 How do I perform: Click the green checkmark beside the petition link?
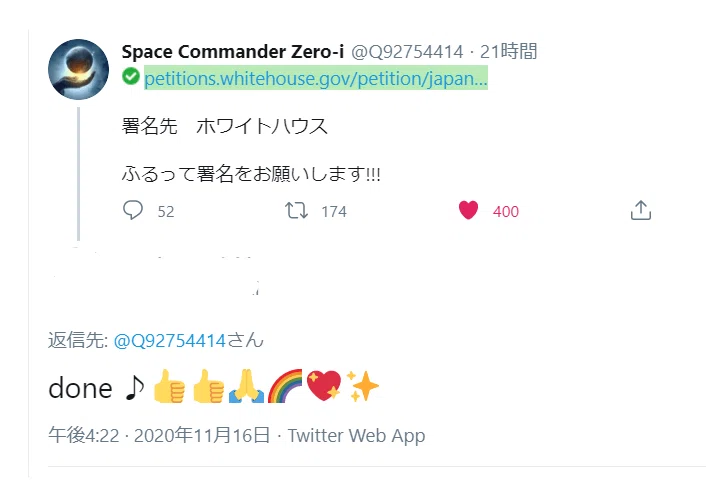click(x=131, y=76)
